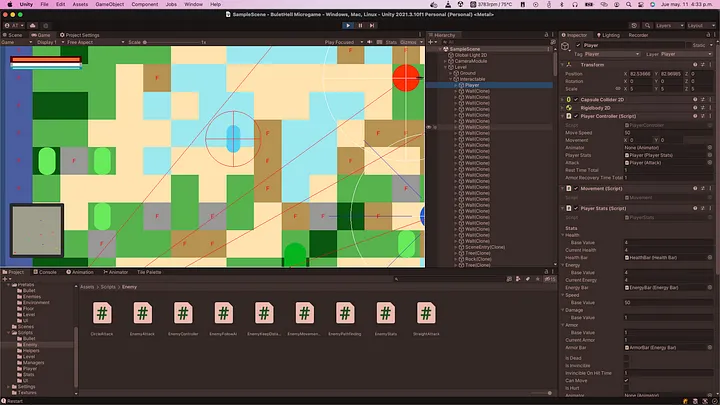Viewport: 720px width, 405px height.
Task: Toggle the Scale constrain proportions link icon
Action: [x=618, y=89]
